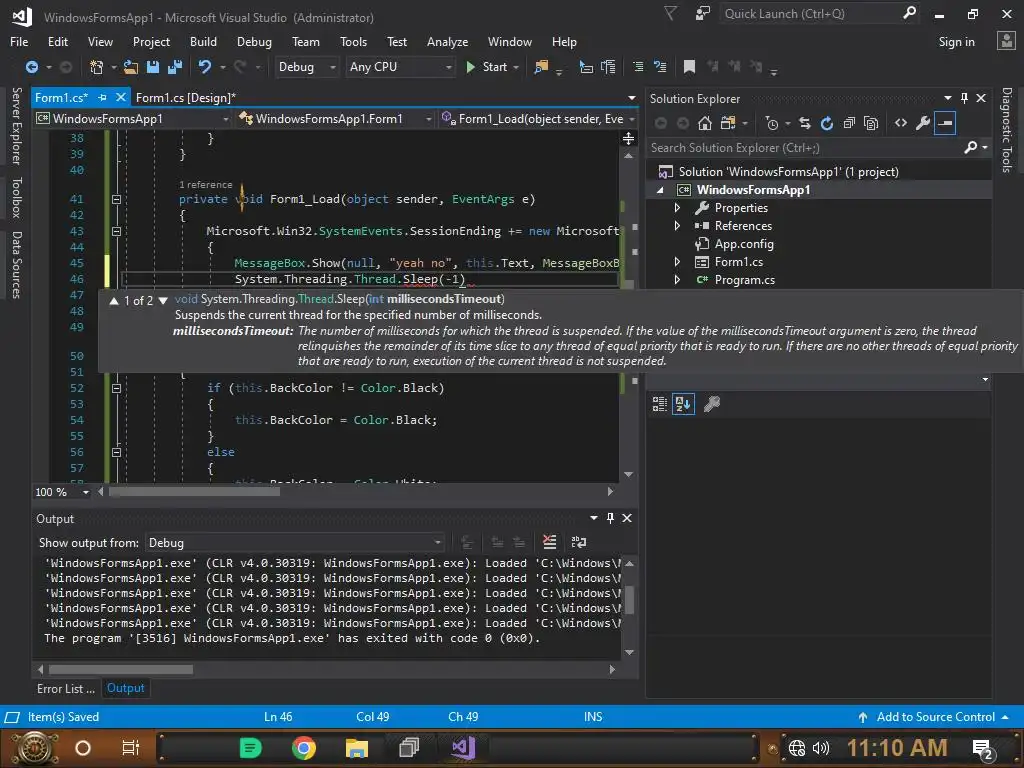Toggle the Categorized view in Properties panel

660,404
